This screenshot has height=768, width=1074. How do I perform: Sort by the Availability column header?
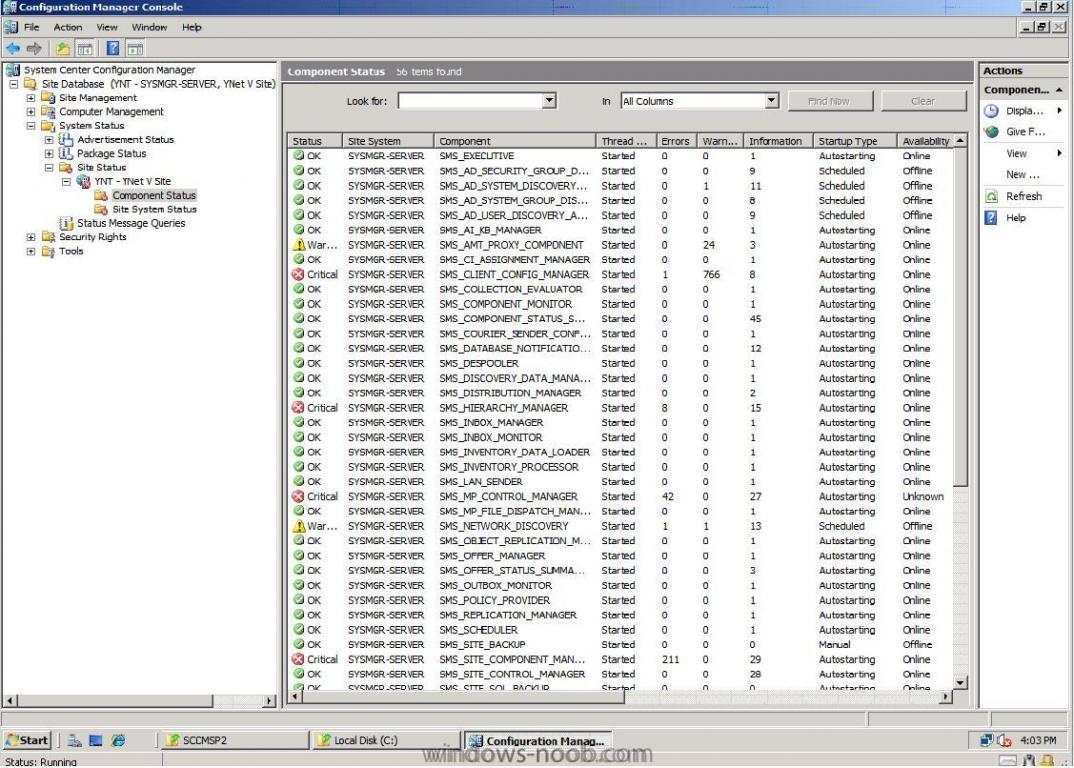tap(925, 141)
